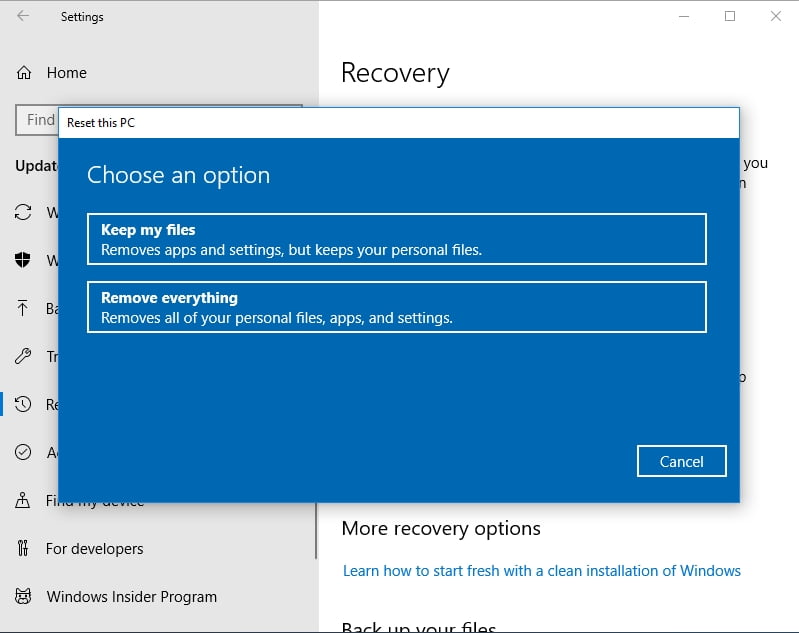This screenshot has width=799, height=633.
Task: Click the For developers tools icon
Action: [23, 548]
